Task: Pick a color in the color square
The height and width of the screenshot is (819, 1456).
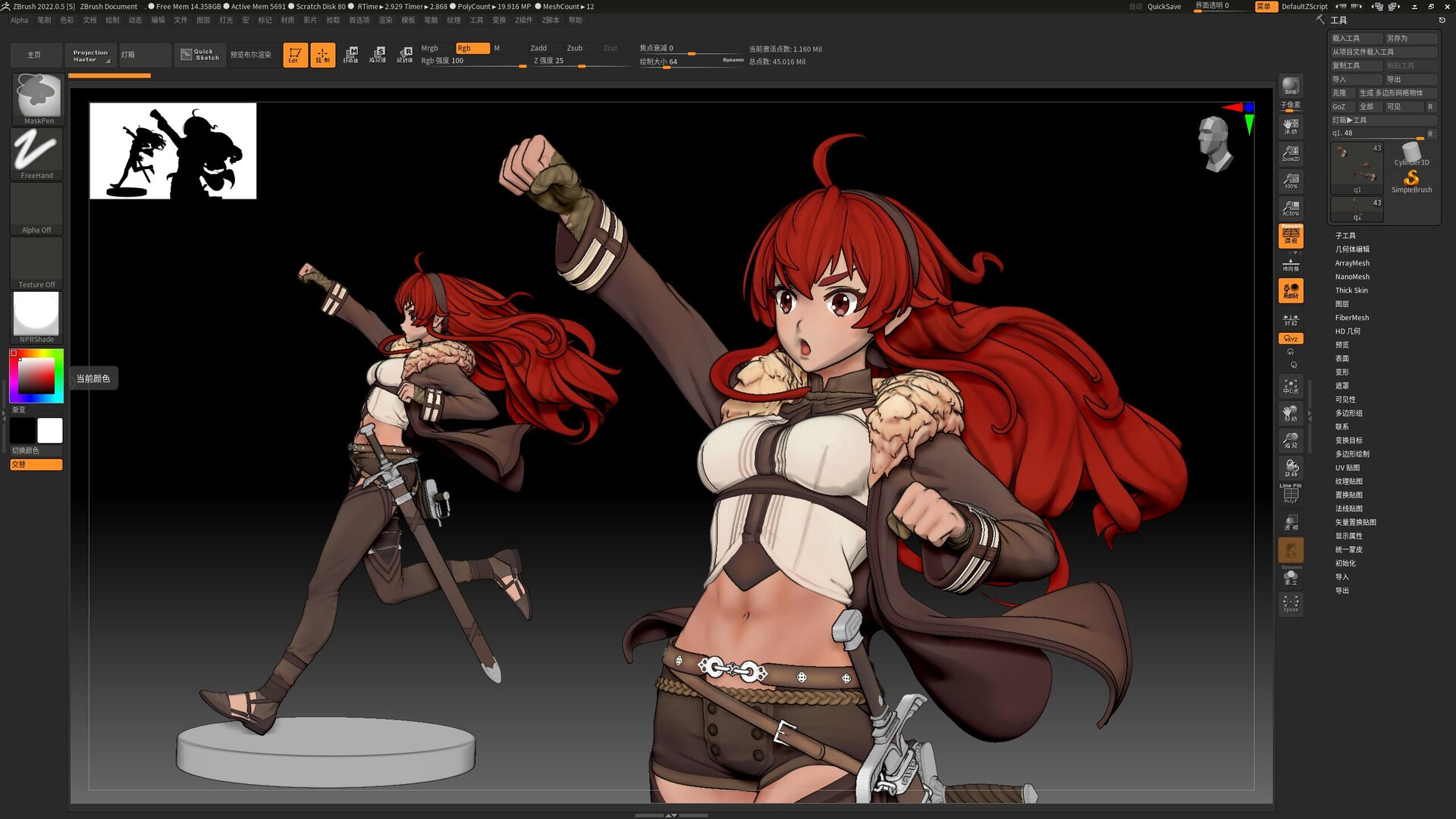Action: [x=36, y=375]
